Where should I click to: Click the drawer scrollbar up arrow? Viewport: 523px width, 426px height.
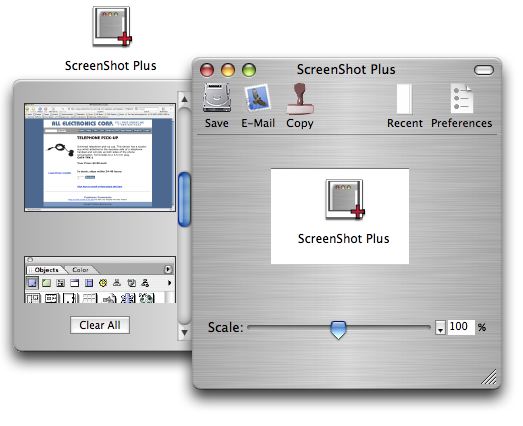(x=184, y=99)
